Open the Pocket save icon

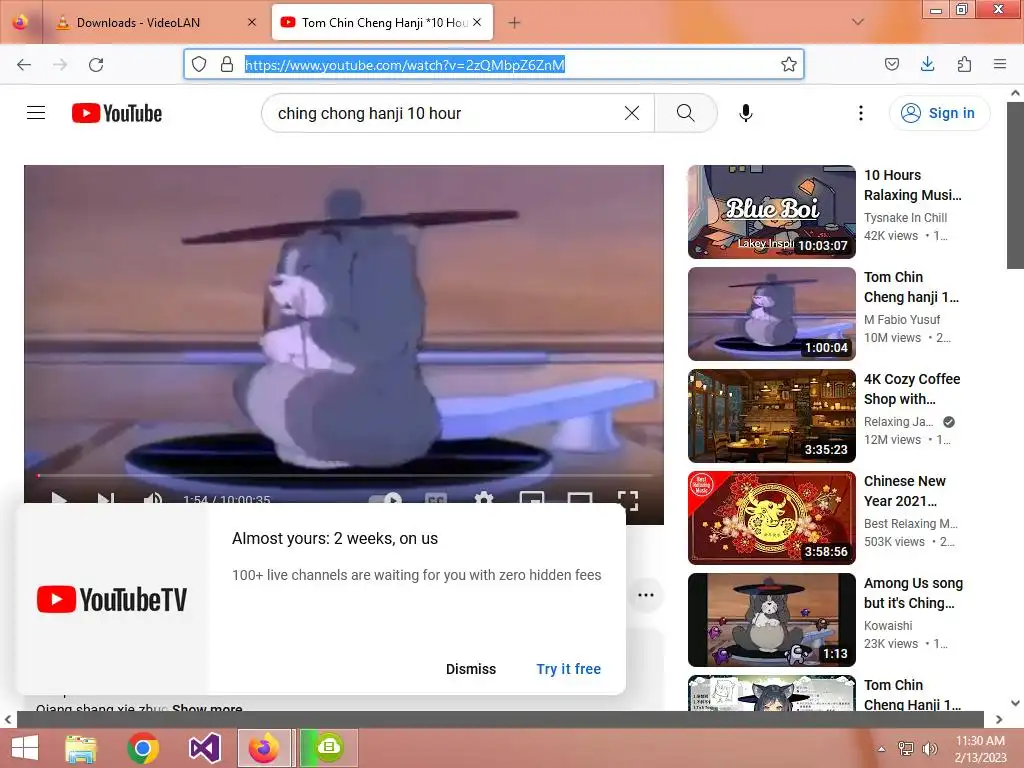point(891,64)
